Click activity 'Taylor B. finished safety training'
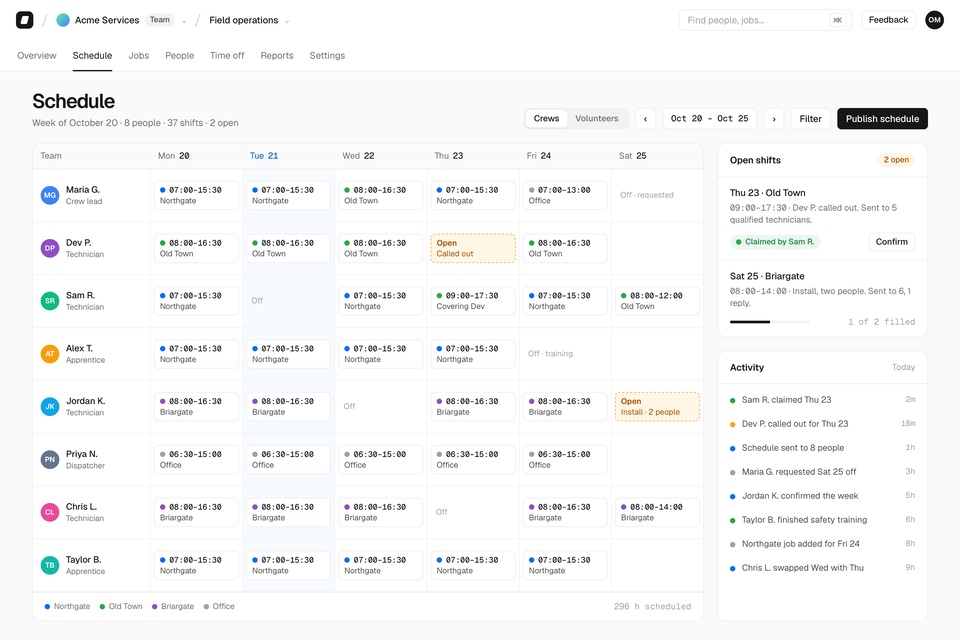The width and height of the screenshot is (960, 640). 822,519
